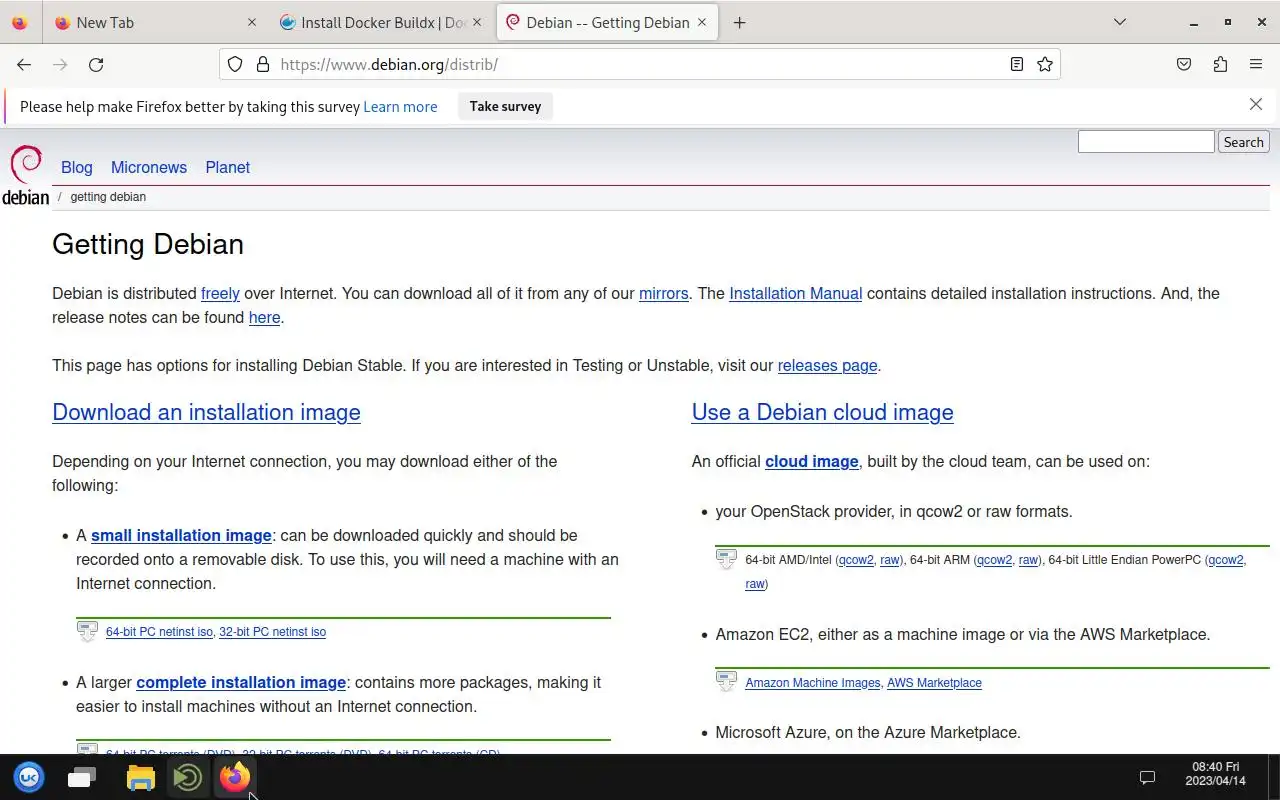Download 64-bit PC netinst iso
The image size is (1280, 800).
tap(159, 632)
